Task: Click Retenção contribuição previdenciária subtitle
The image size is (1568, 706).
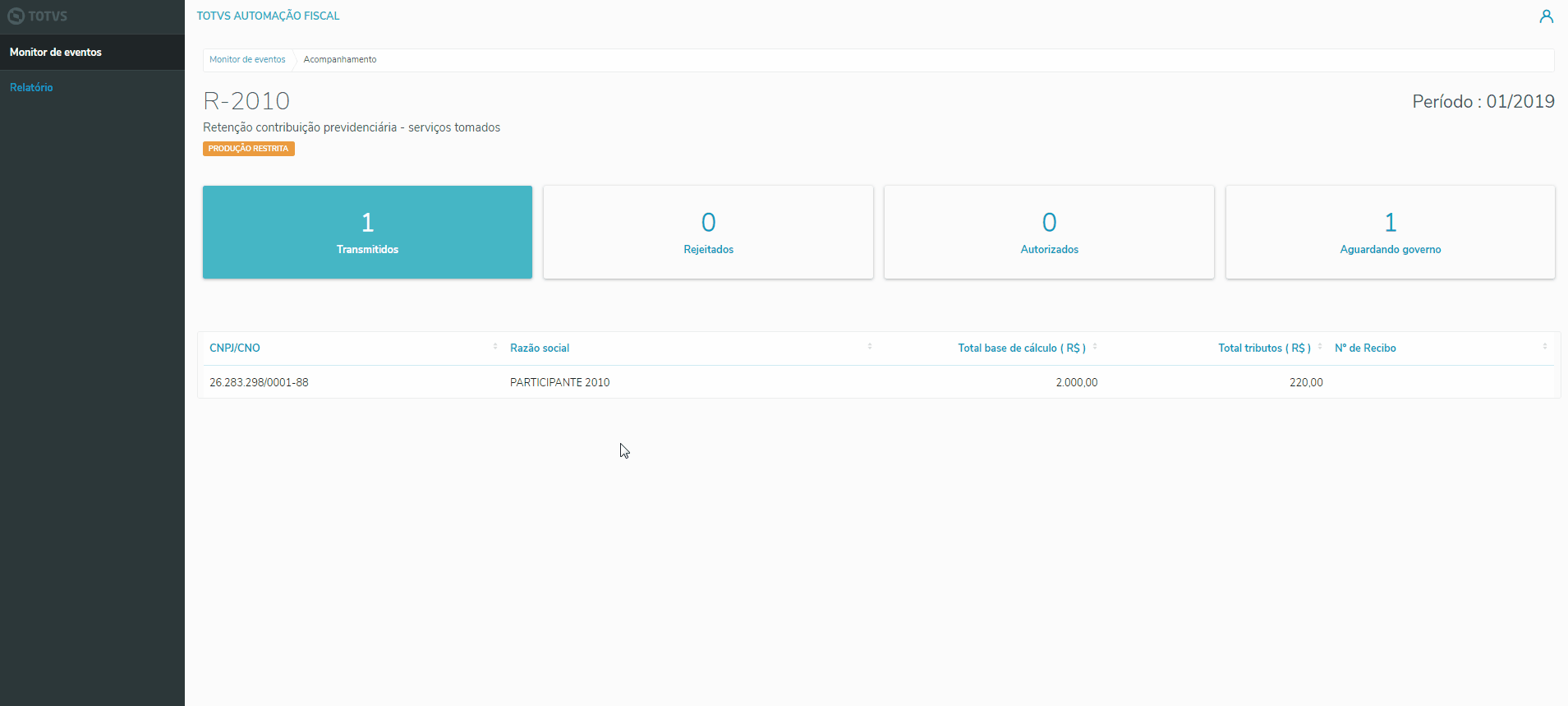Action: (352, 127)
